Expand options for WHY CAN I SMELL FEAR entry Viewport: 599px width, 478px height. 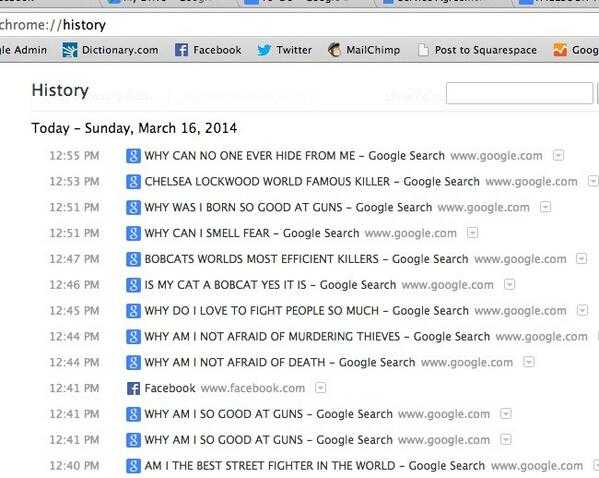pos(473,233)
